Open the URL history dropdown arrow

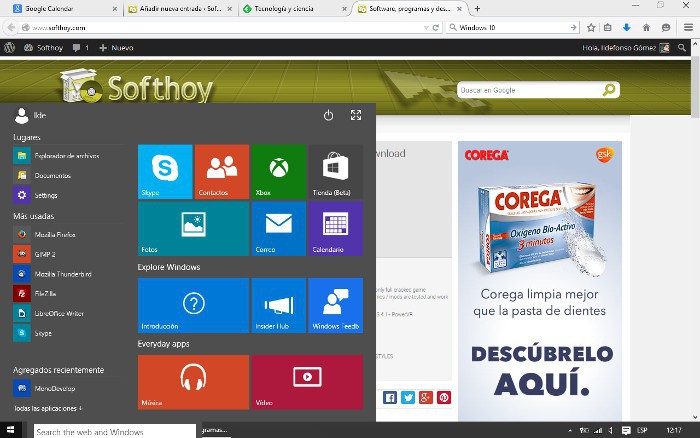tap(426, 28)
